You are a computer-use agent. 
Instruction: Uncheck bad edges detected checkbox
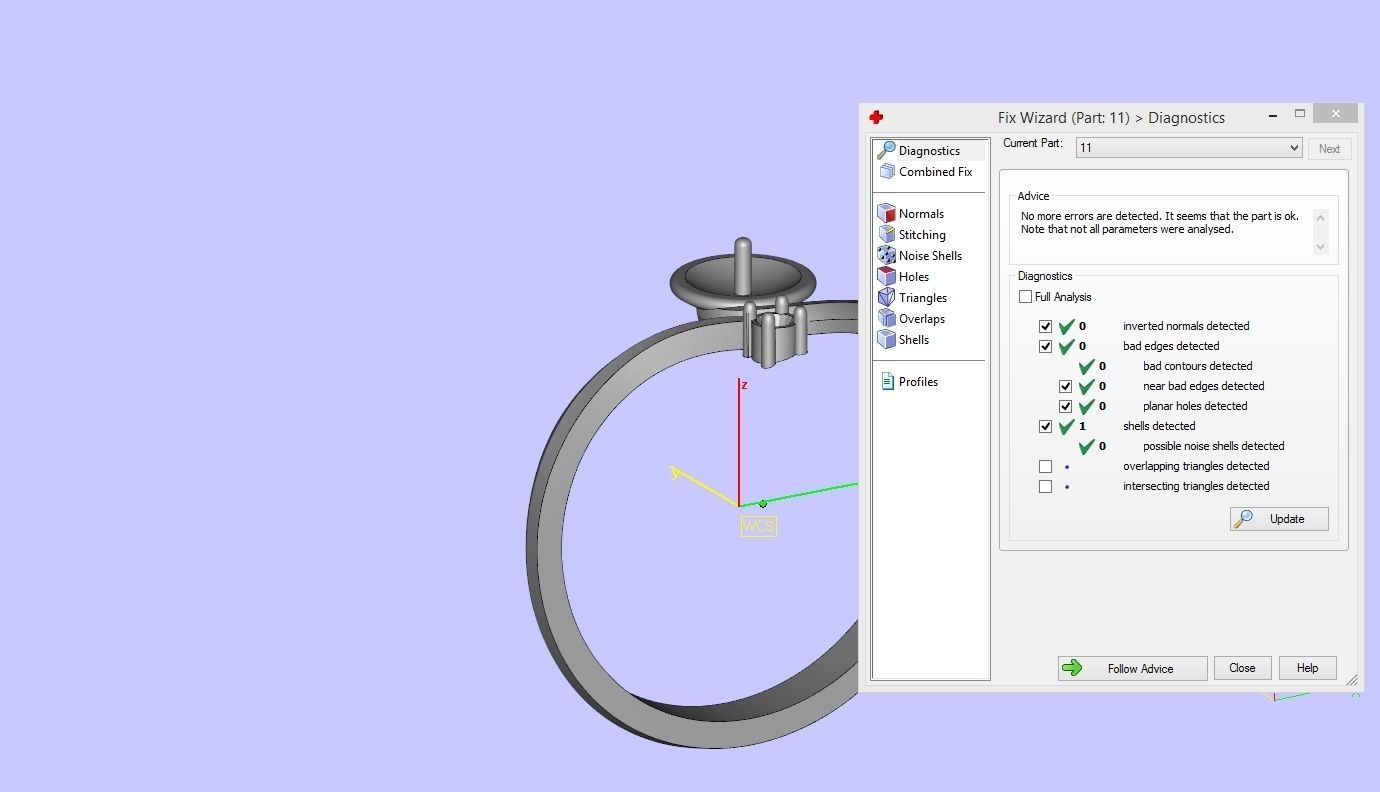(x=1045, y=346)
